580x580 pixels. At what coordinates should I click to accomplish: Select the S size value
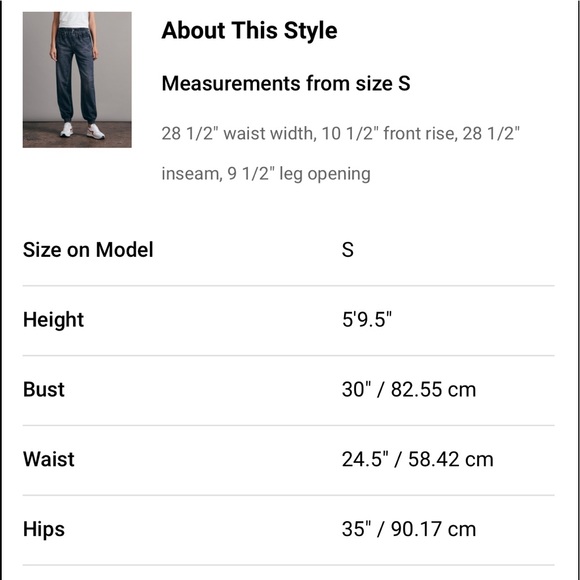pos(348,250)
